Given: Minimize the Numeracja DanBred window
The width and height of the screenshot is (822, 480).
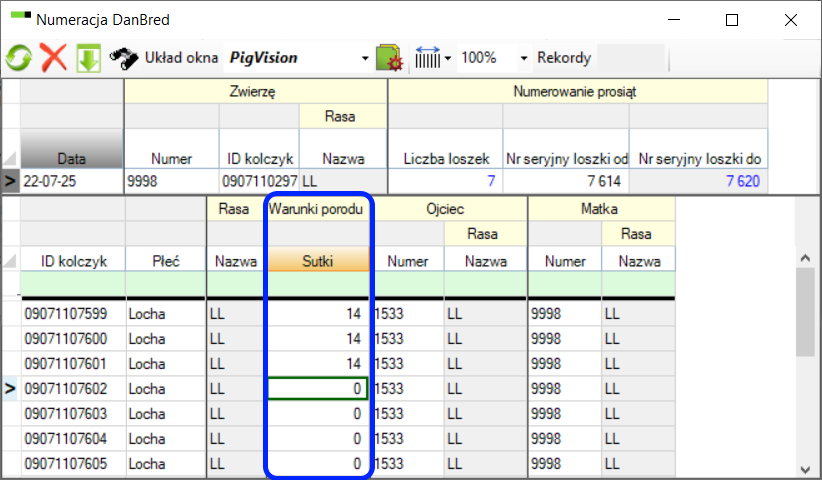Looking at the screenshot, I should click(x=674, y=20).
